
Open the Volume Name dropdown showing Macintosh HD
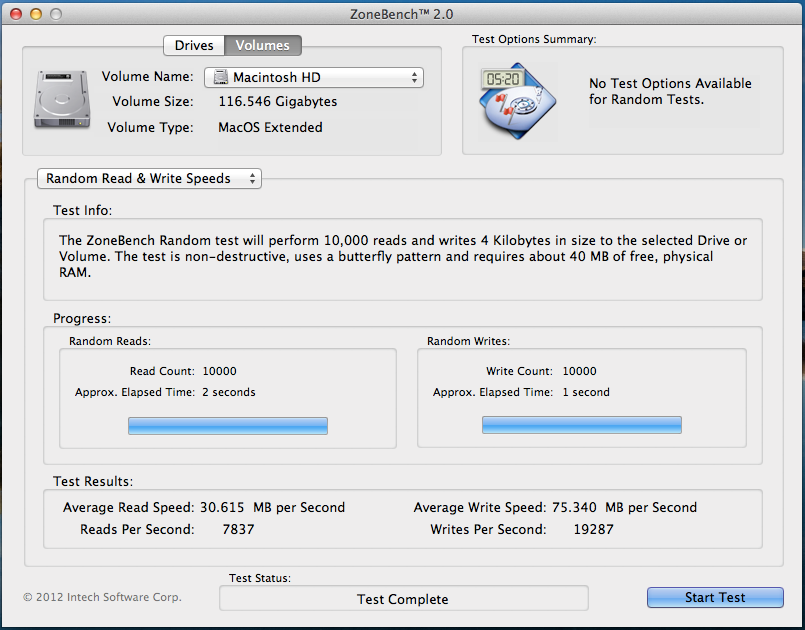(x=314, y=77)
